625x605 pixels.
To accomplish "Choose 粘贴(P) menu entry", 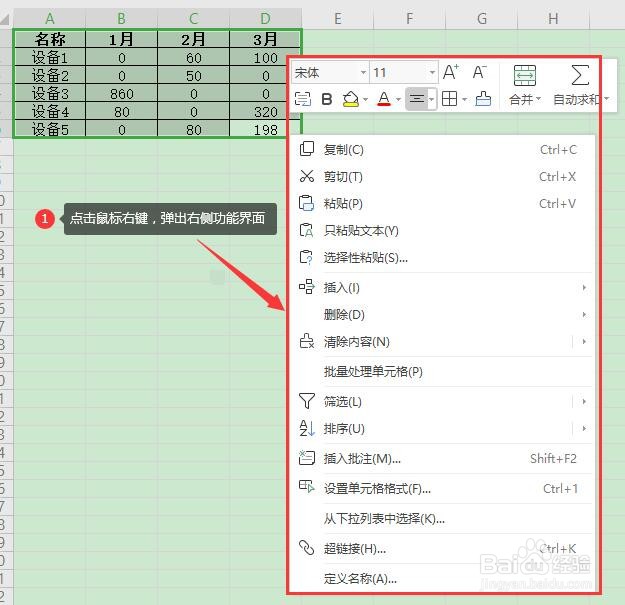I will (441, 204).
